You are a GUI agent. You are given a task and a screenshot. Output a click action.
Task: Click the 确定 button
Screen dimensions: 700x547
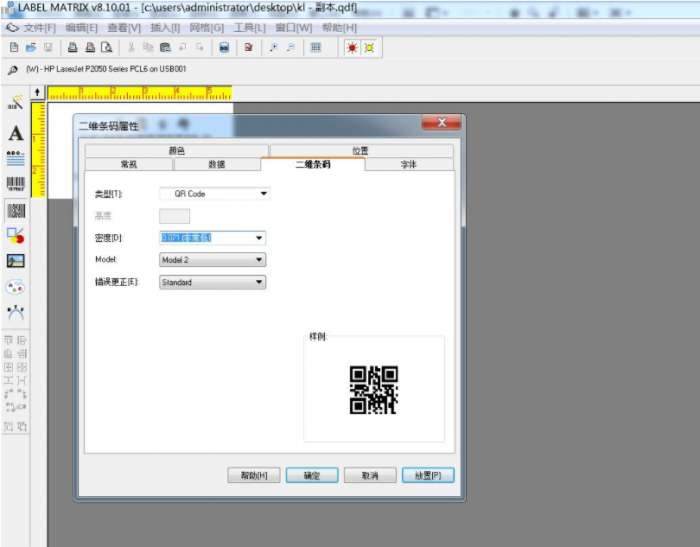[x=312, y=476]
